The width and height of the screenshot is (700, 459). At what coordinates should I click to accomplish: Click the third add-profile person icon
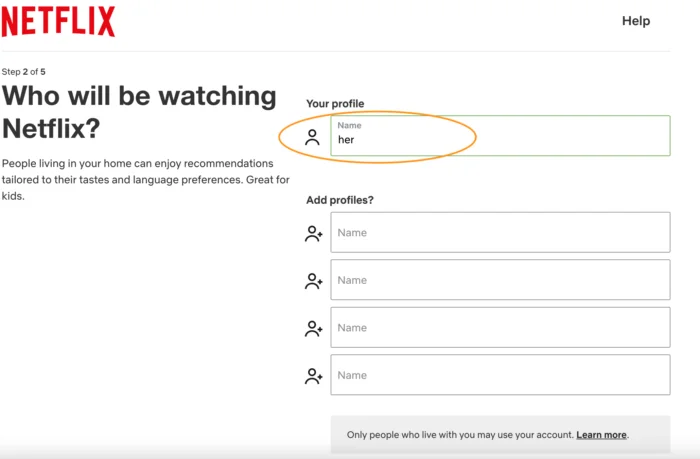point(314,328)
